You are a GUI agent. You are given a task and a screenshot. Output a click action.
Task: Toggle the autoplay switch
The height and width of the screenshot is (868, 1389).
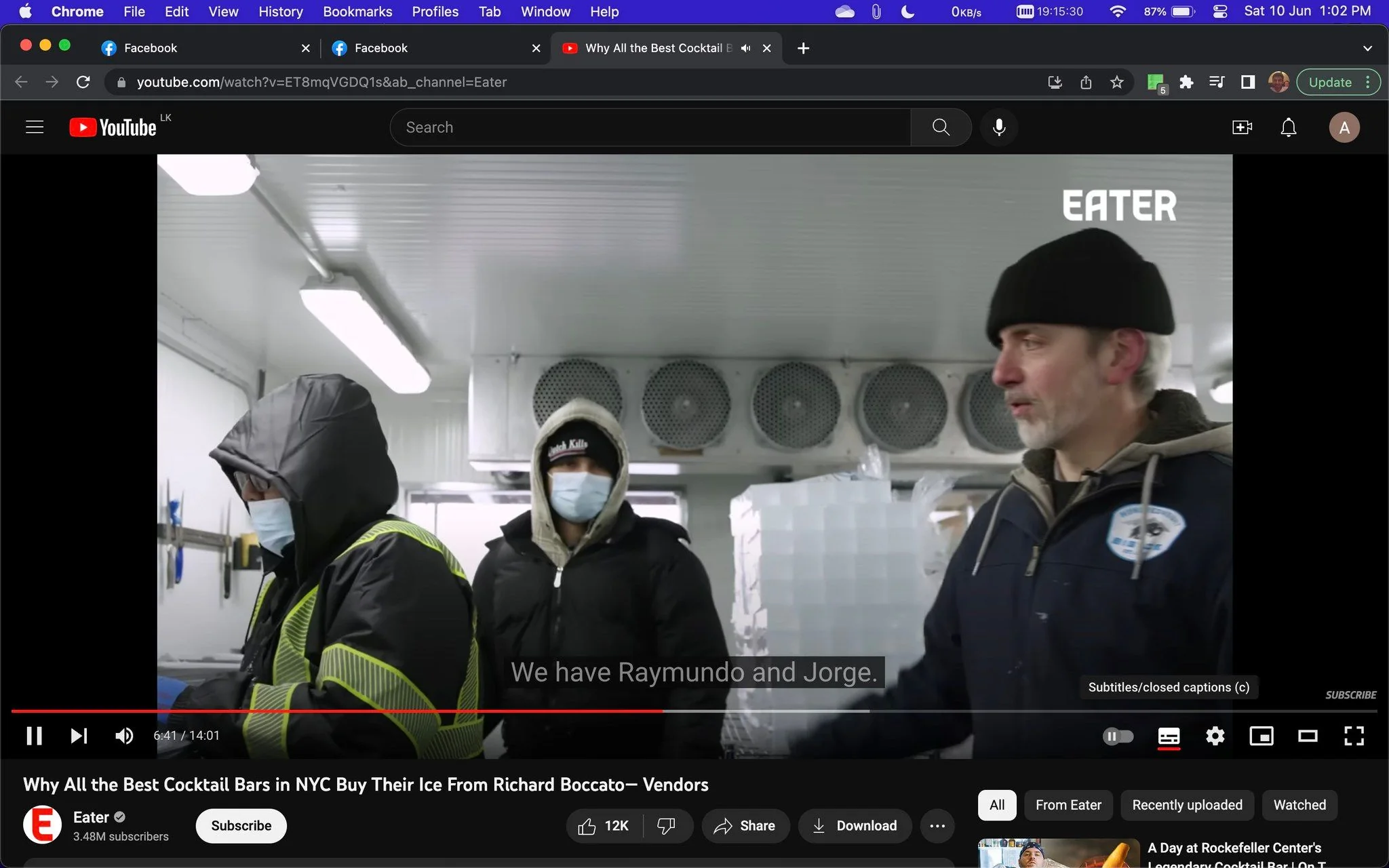point(1118,736)
